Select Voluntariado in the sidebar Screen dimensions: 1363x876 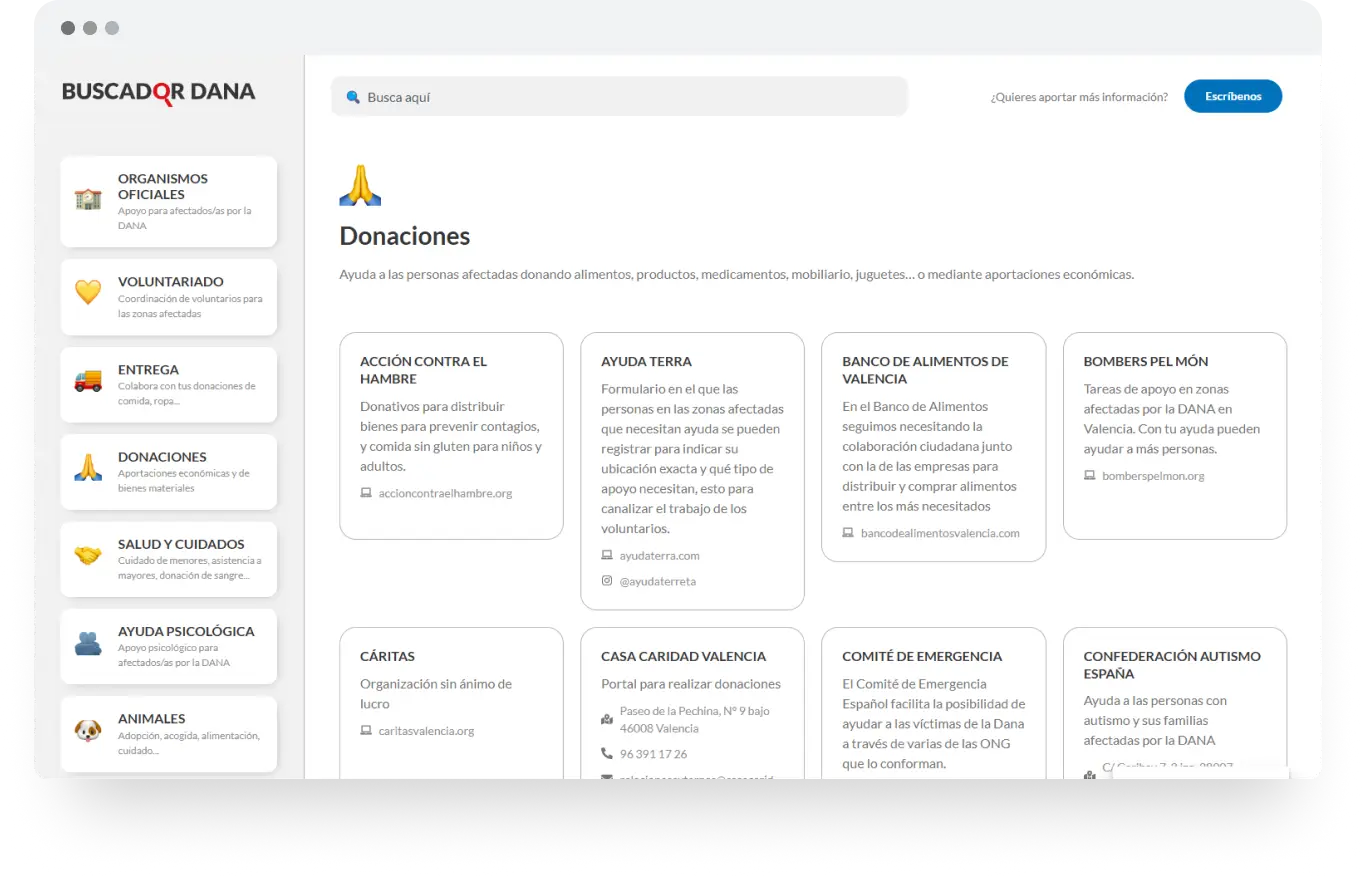168,297
